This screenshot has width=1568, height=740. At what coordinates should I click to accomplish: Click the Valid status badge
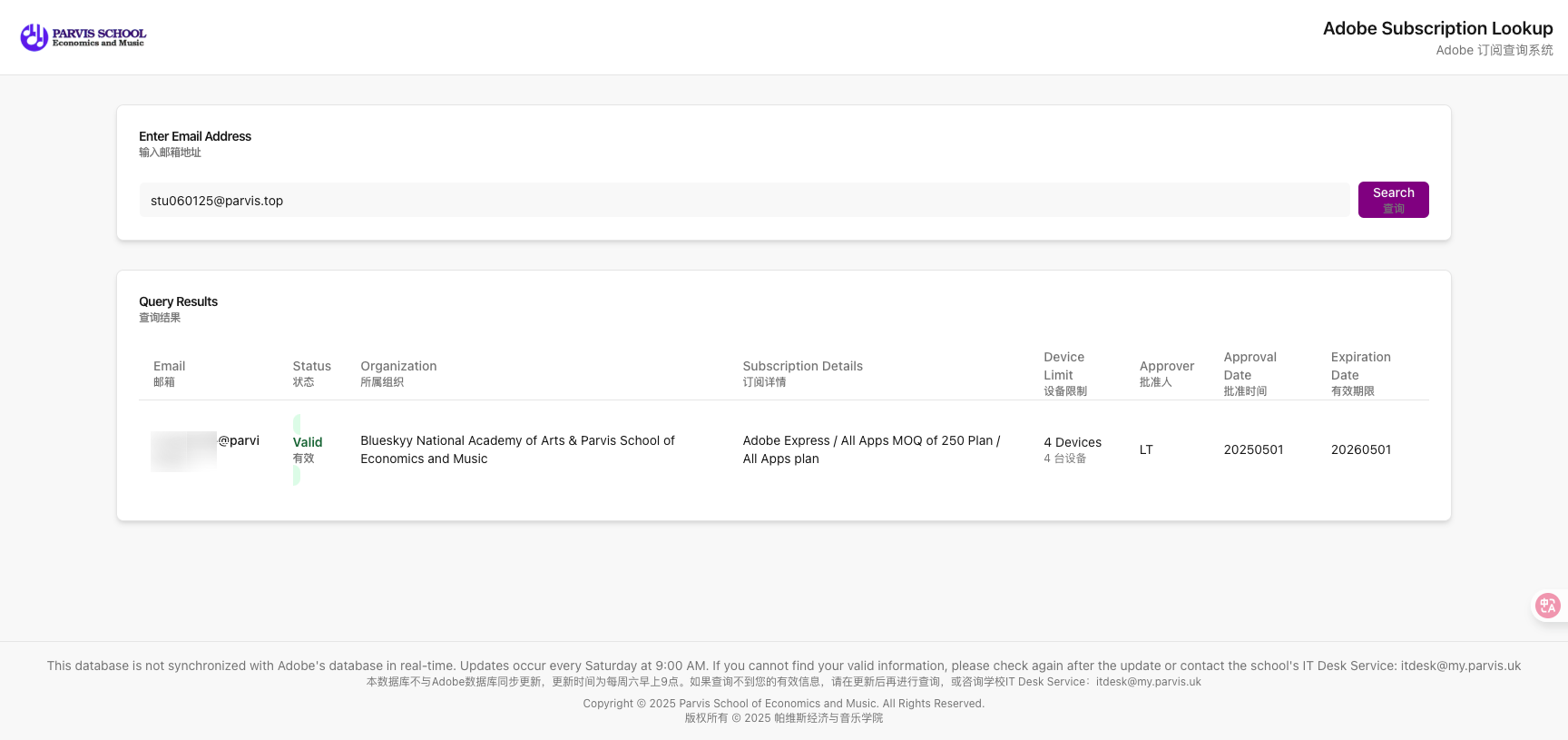pyautogui.click(x=307, y=449)
